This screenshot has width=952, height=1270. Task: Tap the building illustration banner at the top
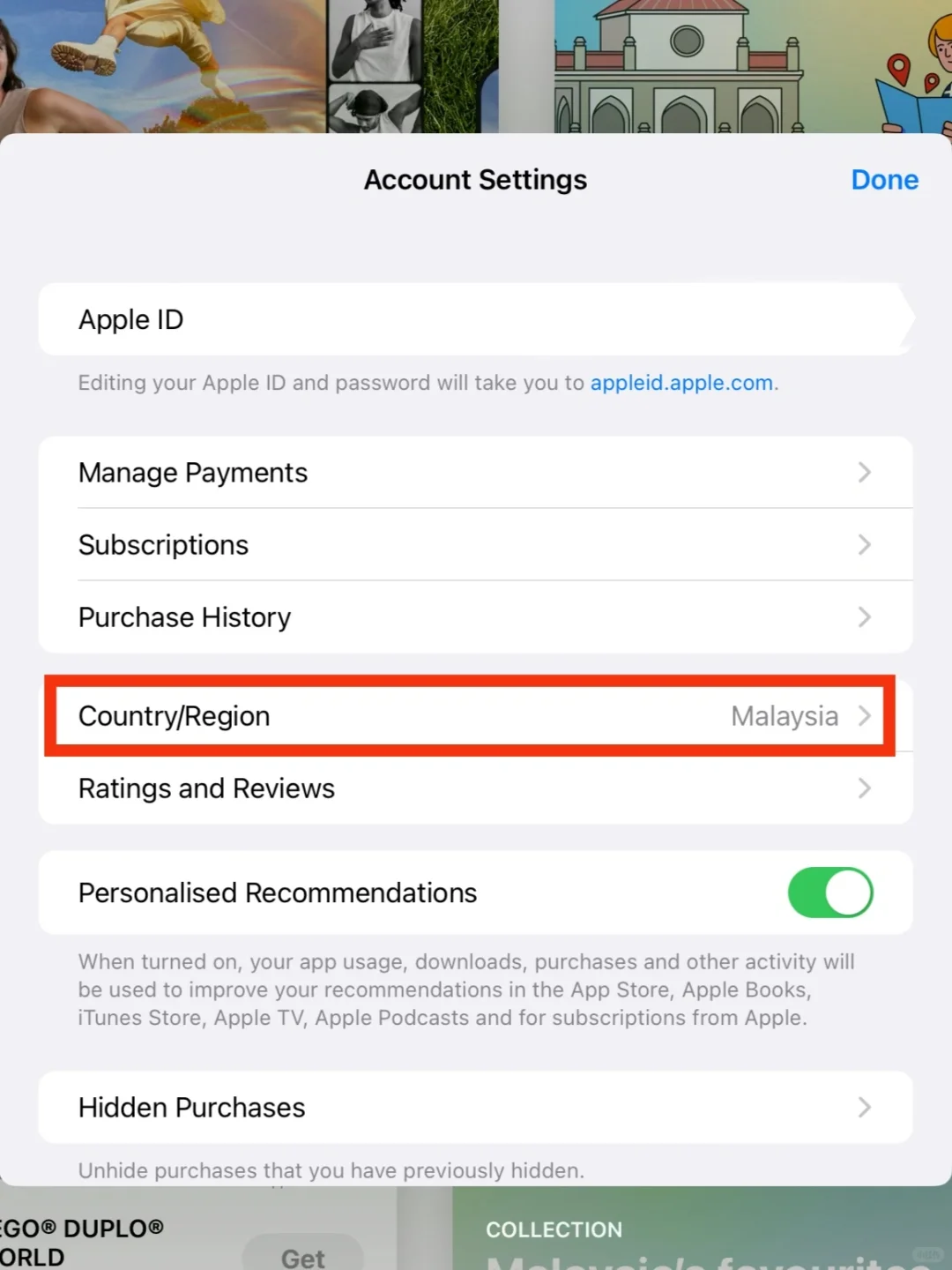[679, 66]
